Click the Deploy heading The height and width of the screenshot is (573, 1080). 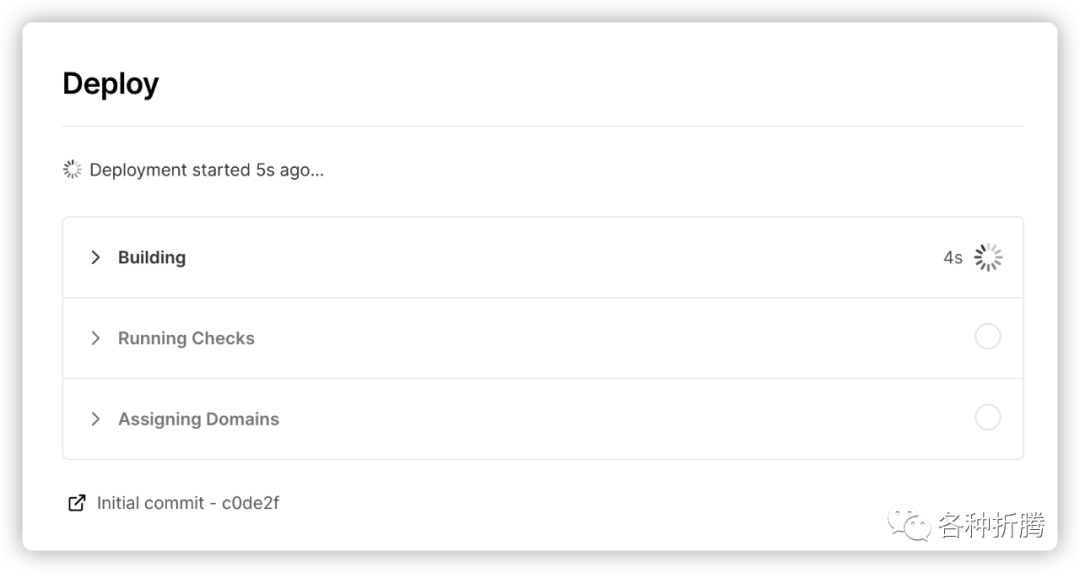110,84
